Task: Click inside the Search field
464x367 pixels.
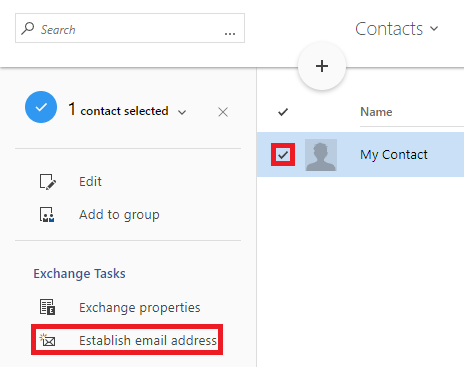Action: (x=130, y=28)
